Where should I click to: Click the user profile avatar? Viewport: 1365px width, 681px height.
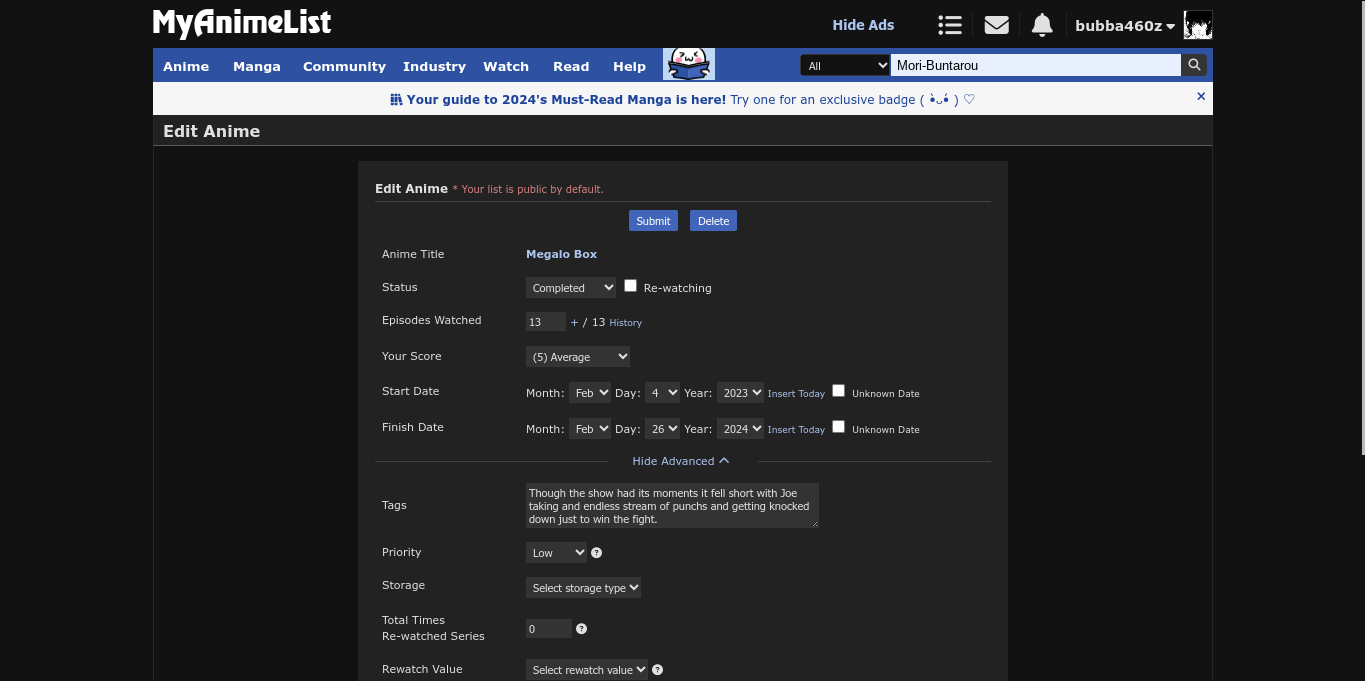click(x=1197, y=25)
